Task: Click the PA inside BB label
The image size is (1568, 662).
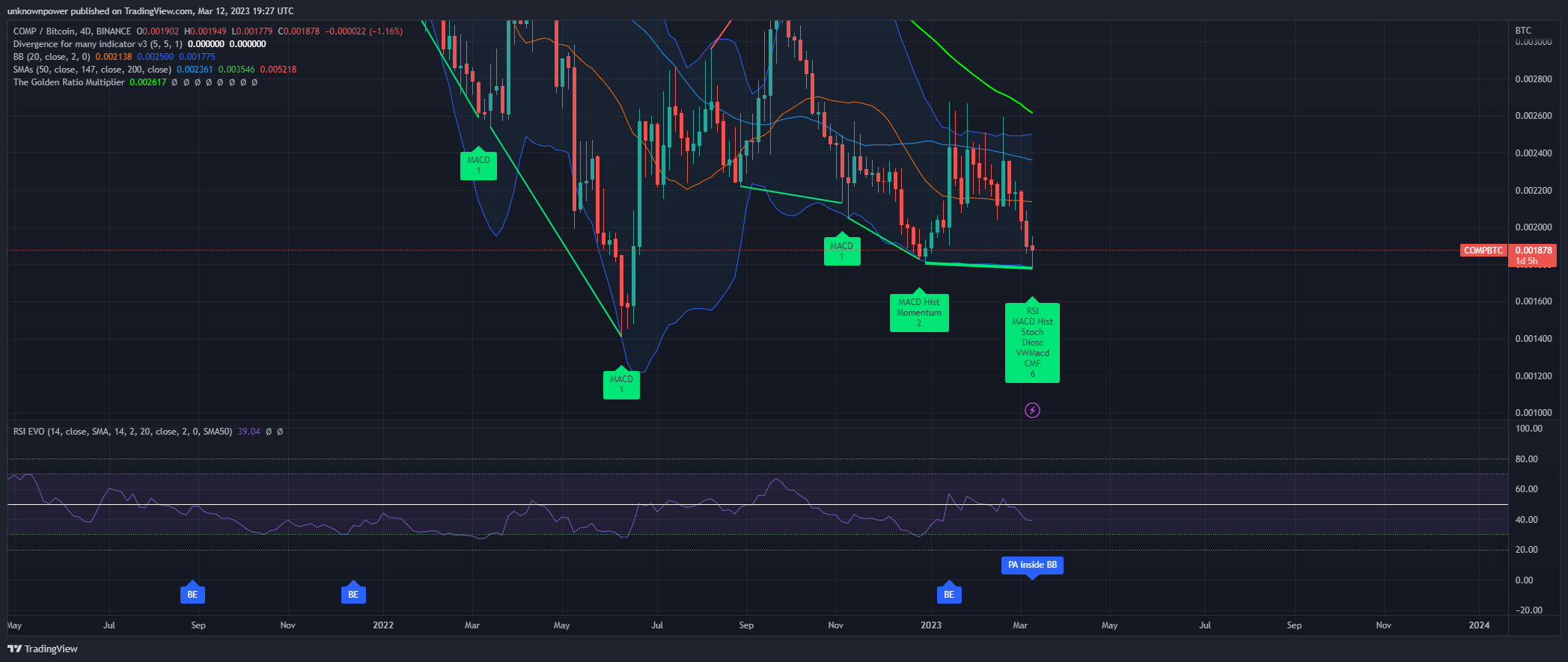Action: pyautogui.click(x=1032, y=566)
